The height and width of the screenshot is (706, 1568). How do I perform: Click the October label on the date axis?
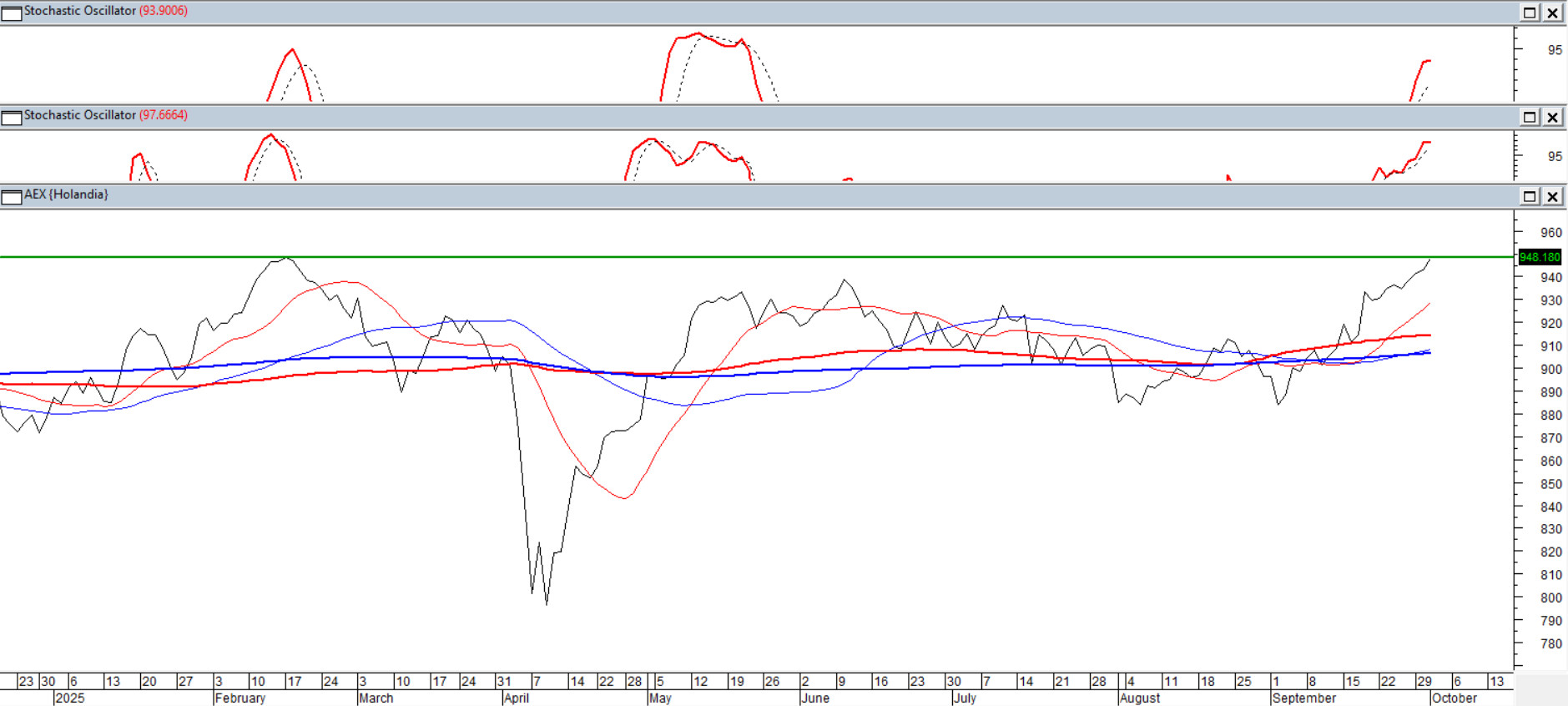[x=1454, y=698]
